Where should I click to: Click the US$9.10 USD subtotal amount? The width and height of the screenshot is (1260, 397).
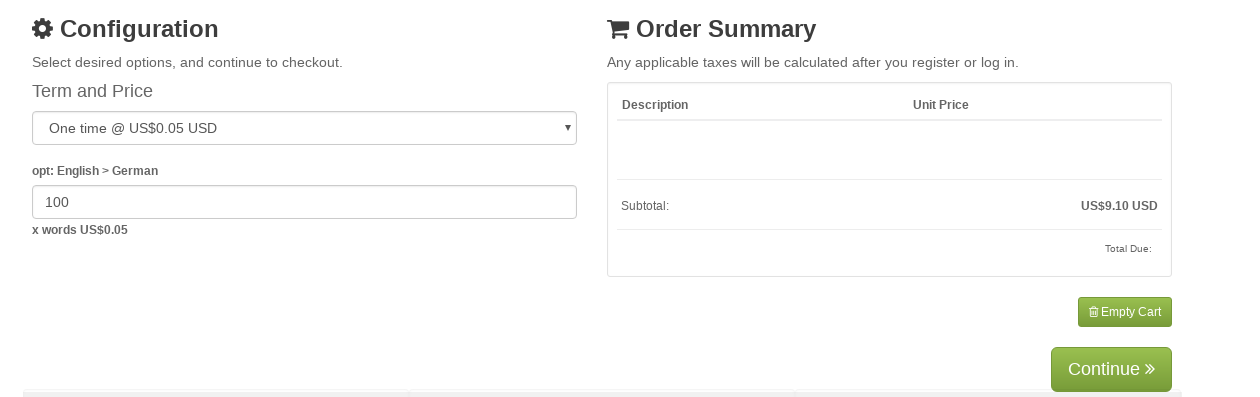pos(1119,206)
